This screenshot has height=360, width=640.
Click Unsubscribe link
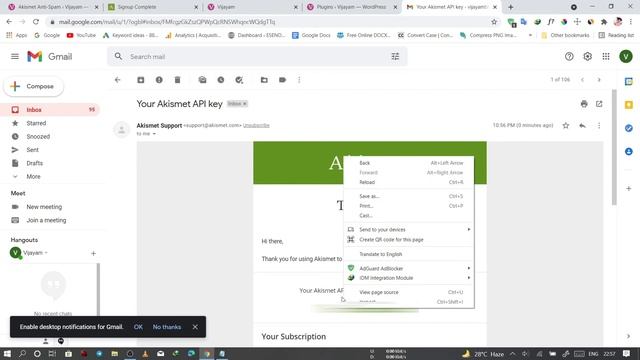[256, 126]
